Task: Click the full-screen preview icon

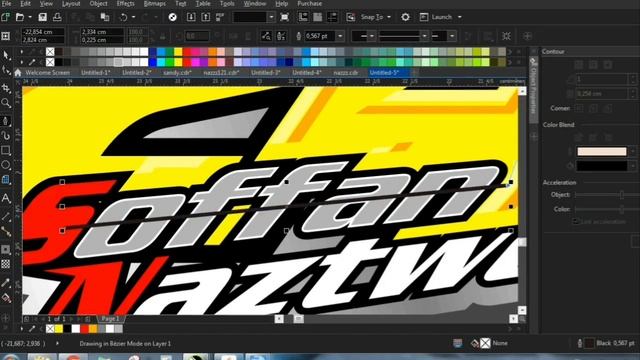Action: point(284,17)
